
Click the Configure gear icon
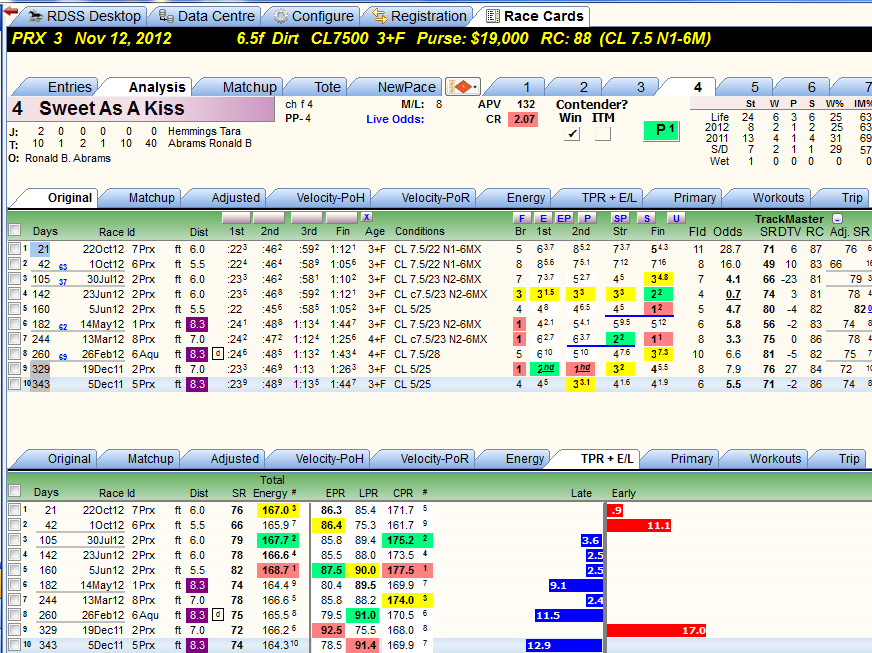(x=281, y=17)
